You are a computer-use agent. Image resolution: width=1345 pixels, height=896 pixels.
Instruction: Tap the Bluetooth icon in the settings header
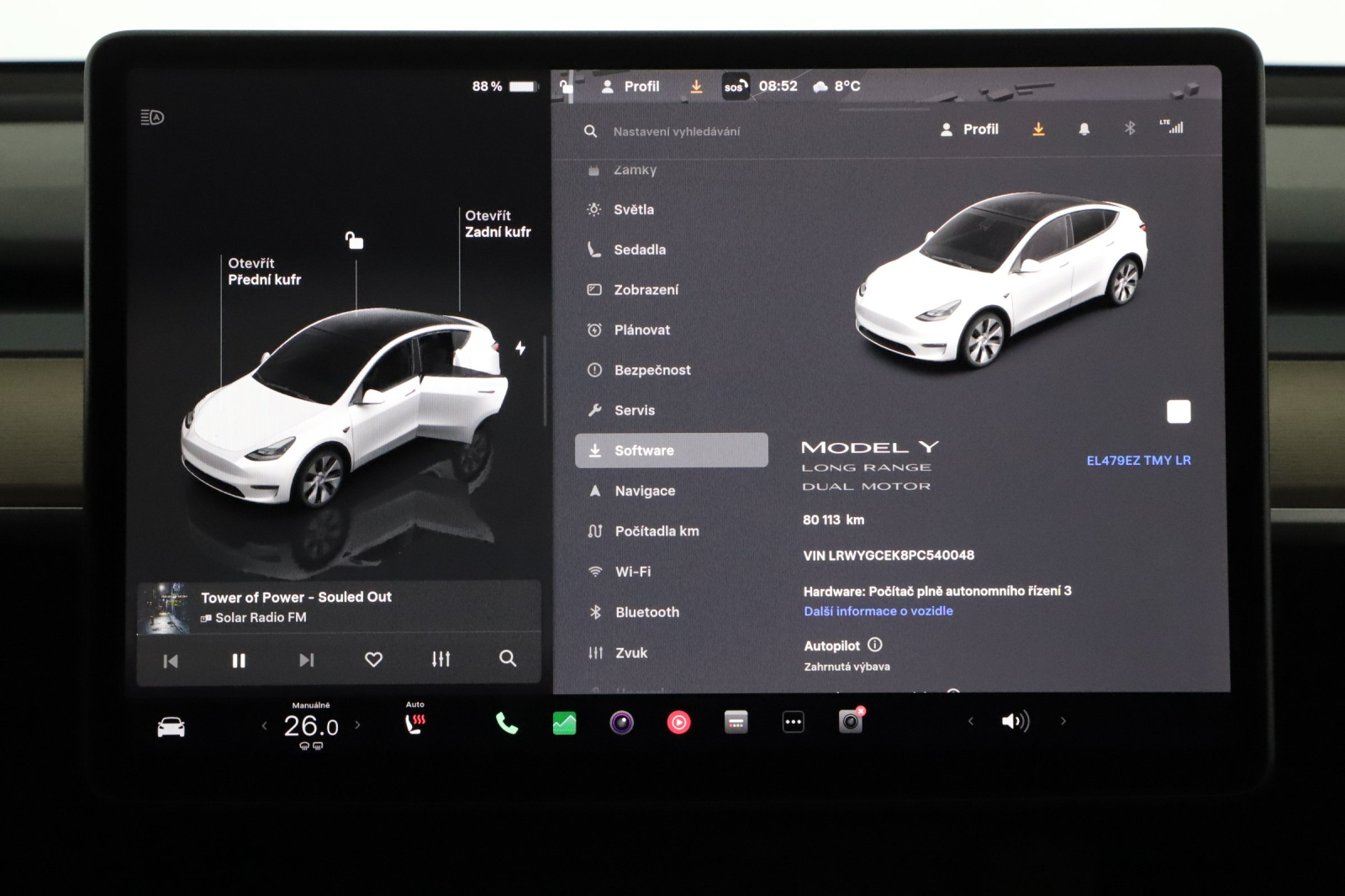(x=1129, y=129)
